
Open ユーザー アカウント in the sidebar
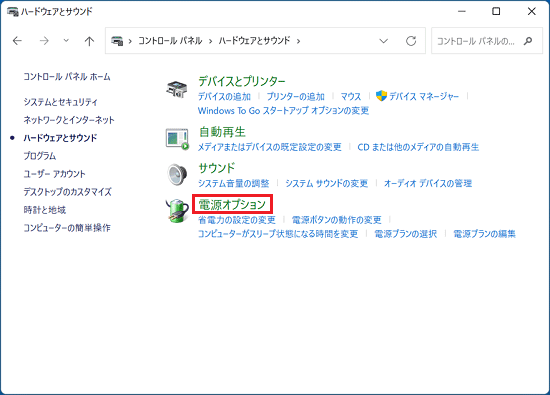coord(54,174)
